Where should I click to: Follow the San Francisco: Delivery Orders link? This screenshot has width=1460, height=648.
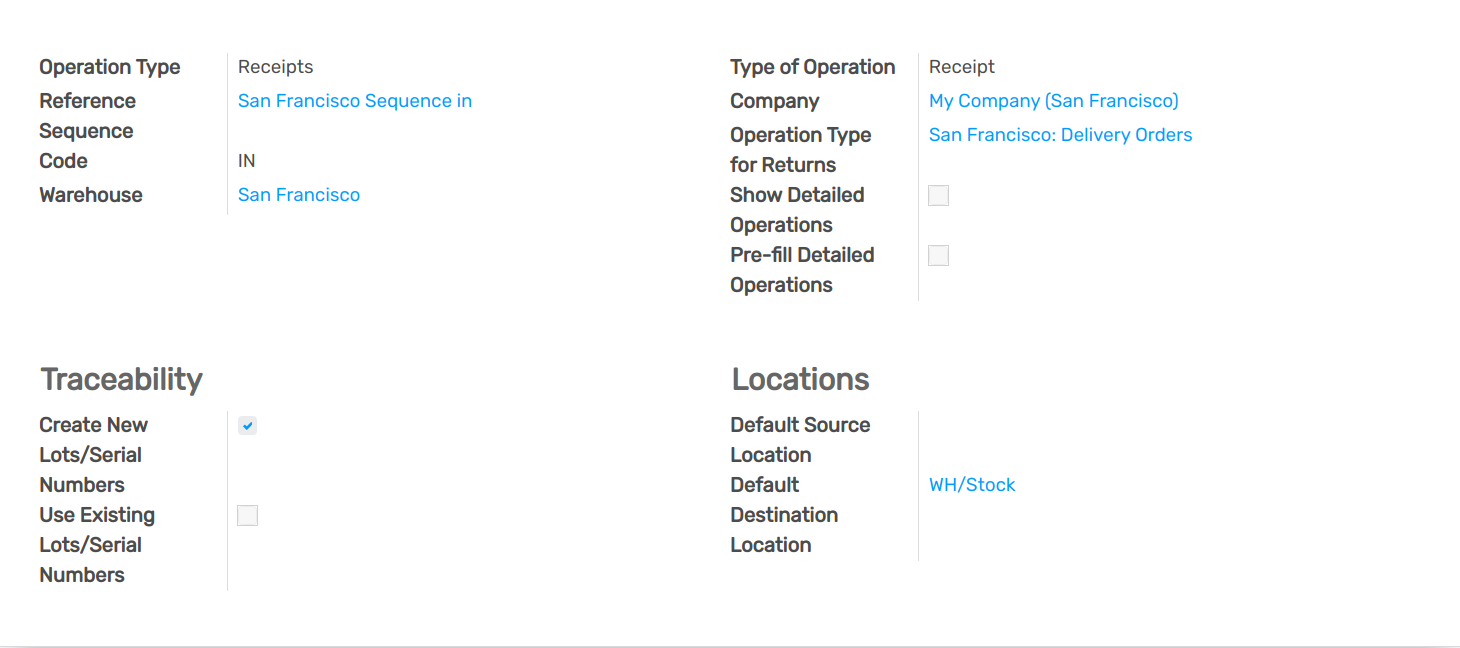(x=1060, y=135)
